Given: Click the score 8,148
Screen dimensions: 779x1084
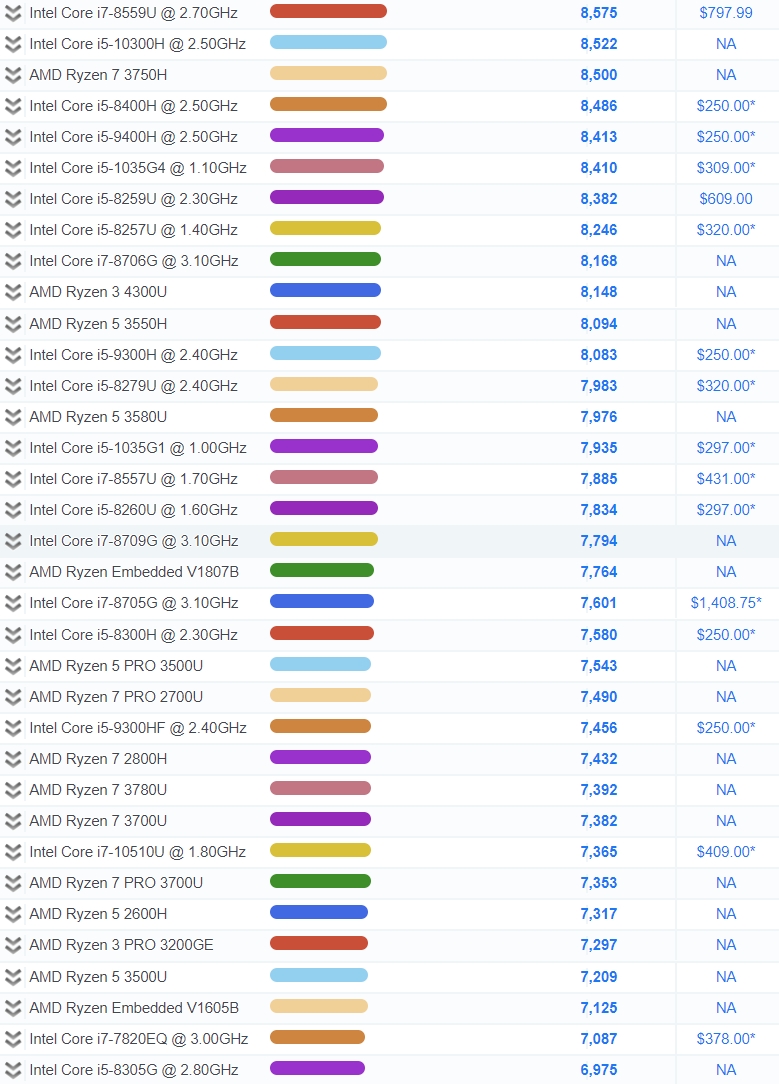Looking at the screenshot, I should pos(599,292).
